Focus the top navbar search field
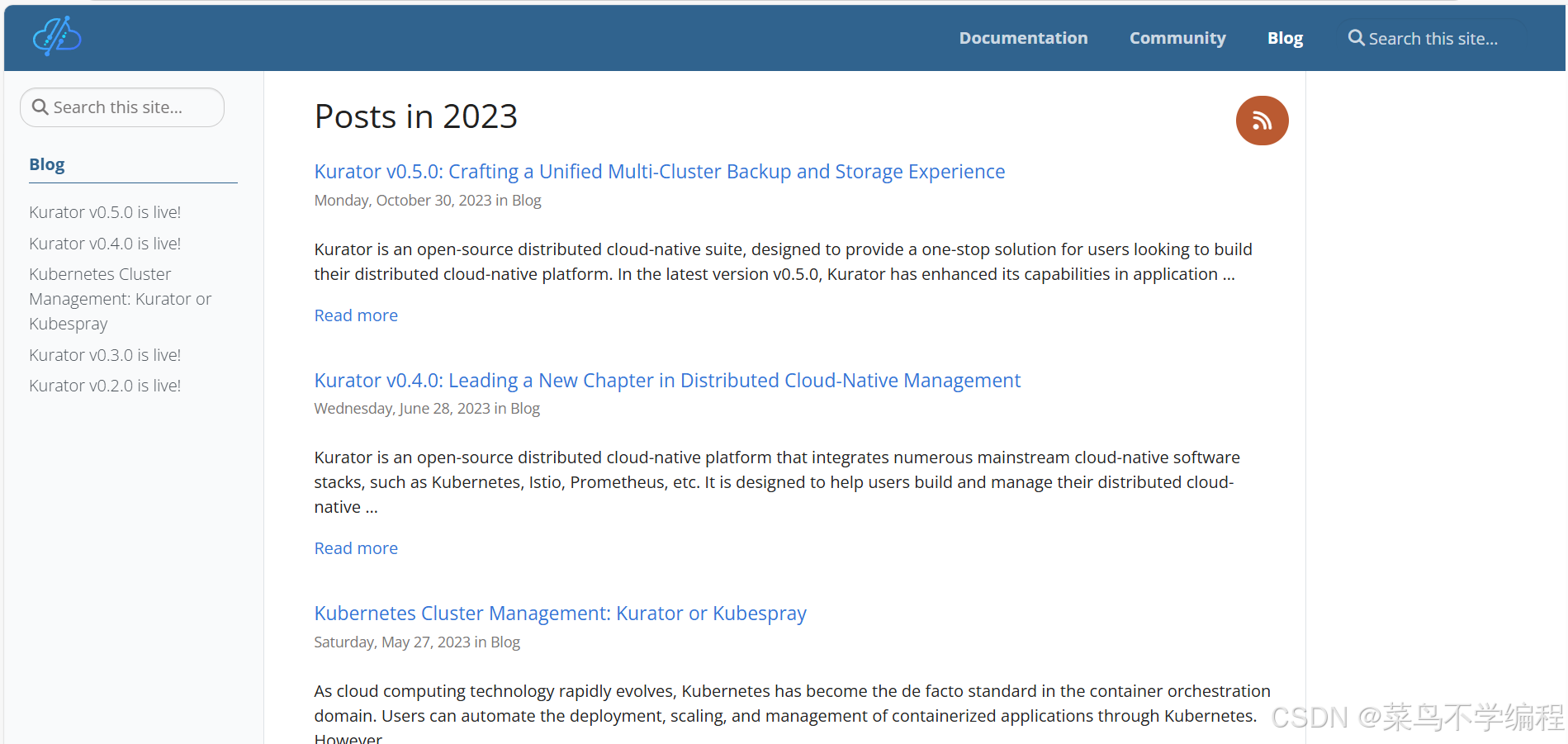1568x744 pixels. pos(1433,38)
